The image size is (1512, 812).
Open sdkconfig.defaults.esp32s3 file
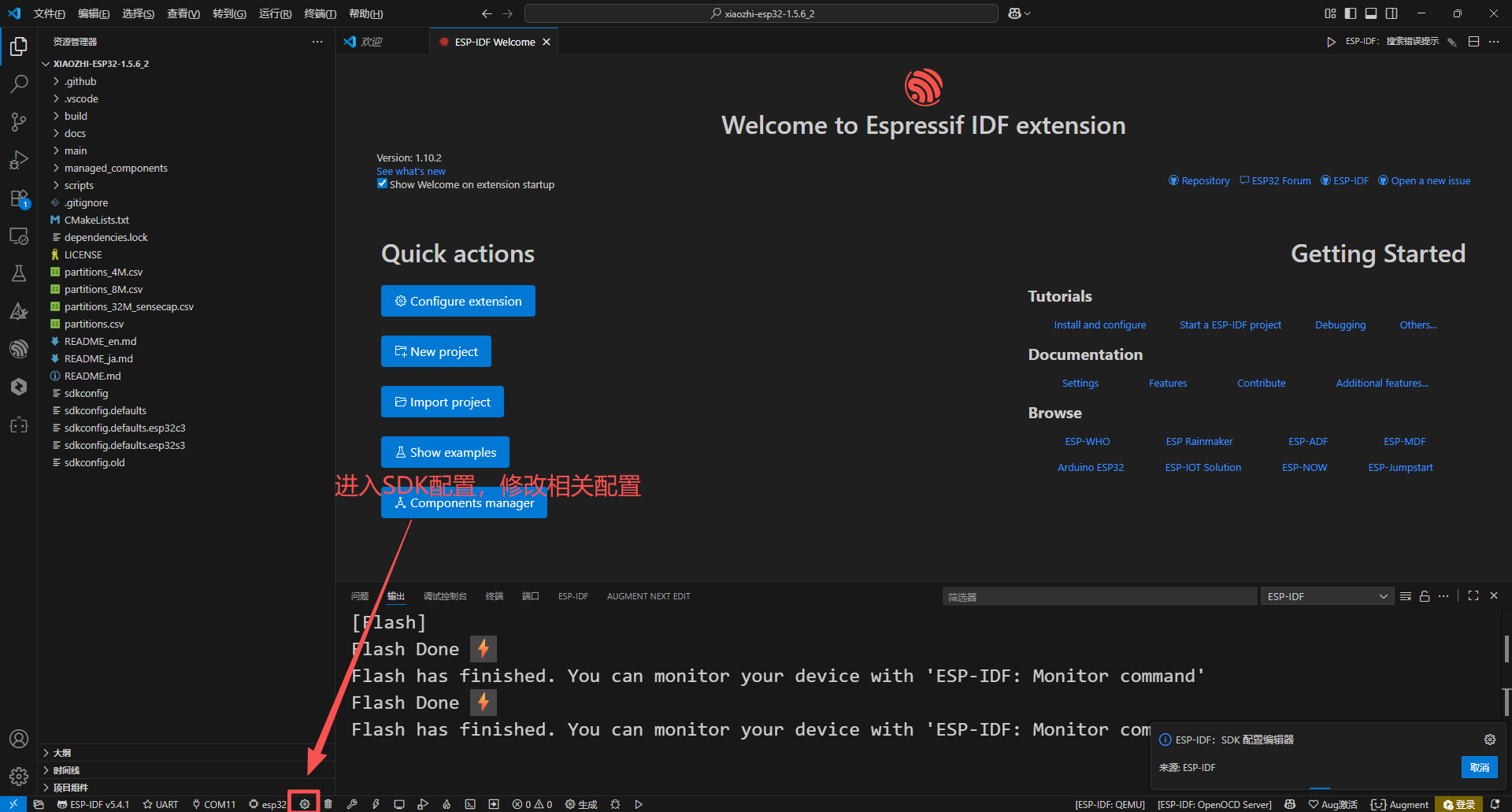point(124,445)
